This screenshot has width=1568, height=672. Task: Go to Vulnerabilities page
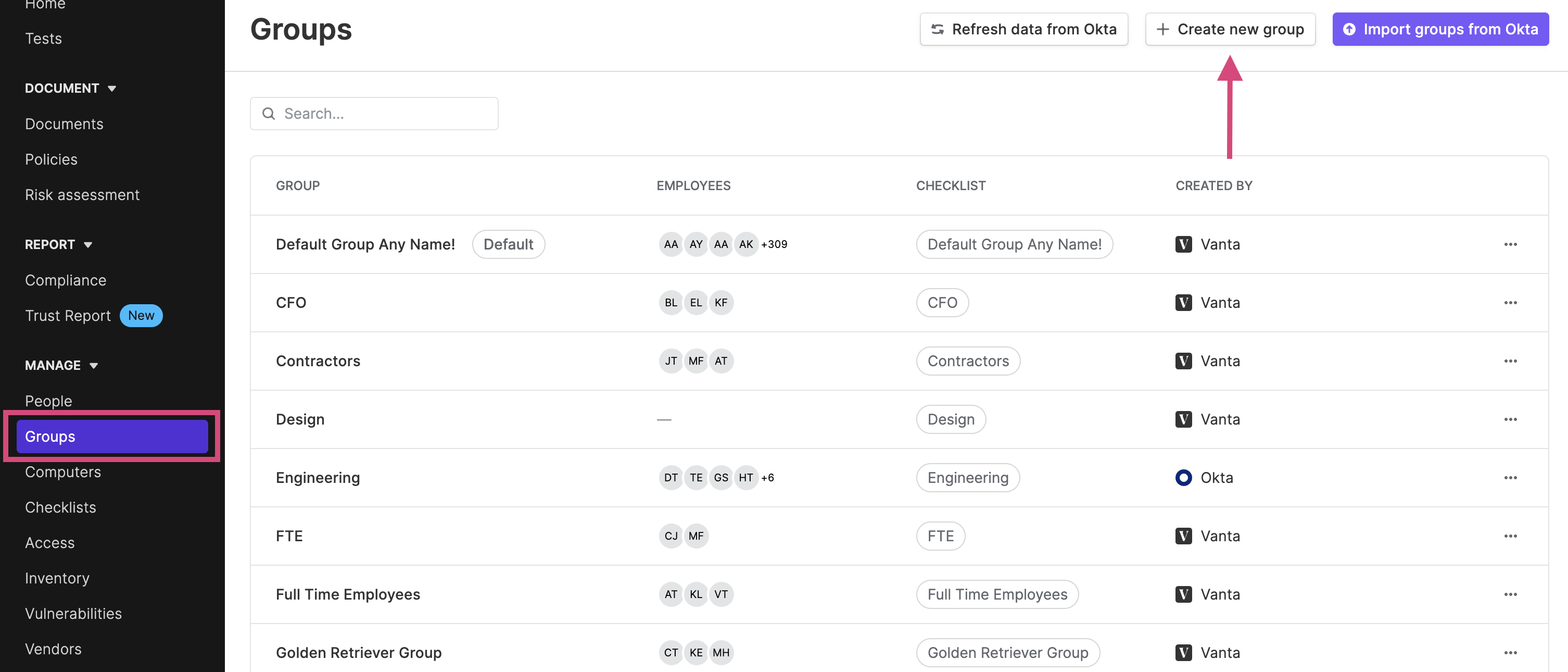click(73, 614)
